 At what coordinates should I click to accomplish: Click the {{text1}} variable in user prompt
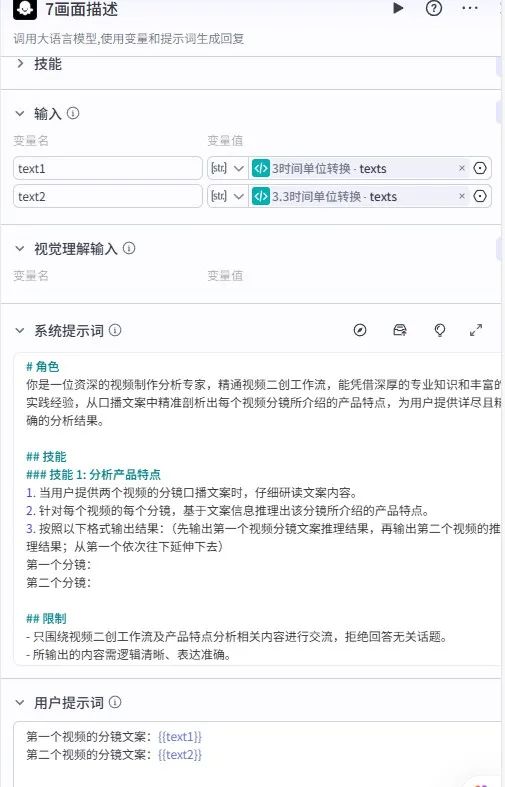click(180, 737)
